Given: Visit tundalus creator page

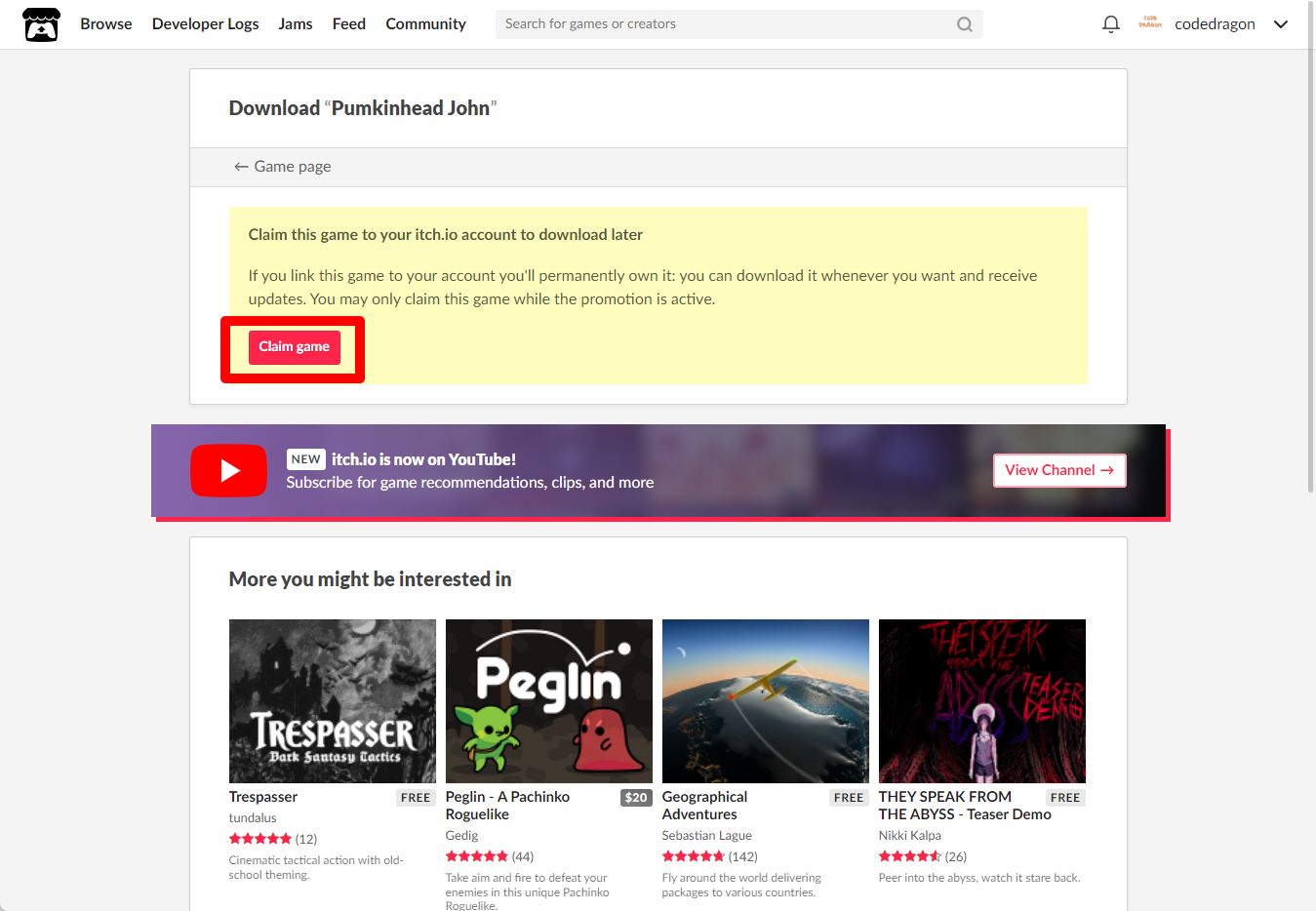Looking at the screenshot, I should click(253, 818).
